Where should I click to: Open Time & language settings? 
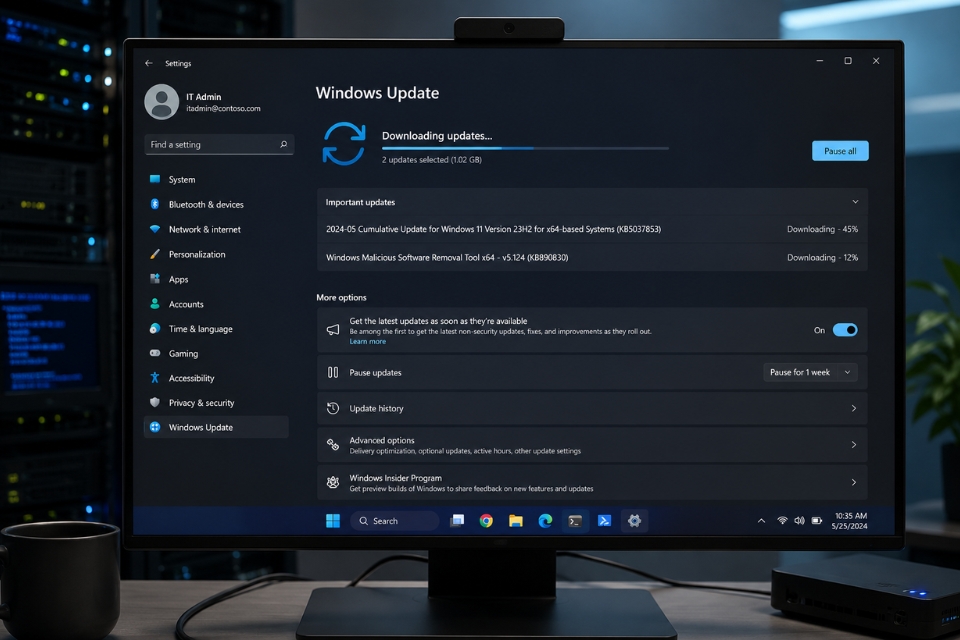tap(216, 329)
